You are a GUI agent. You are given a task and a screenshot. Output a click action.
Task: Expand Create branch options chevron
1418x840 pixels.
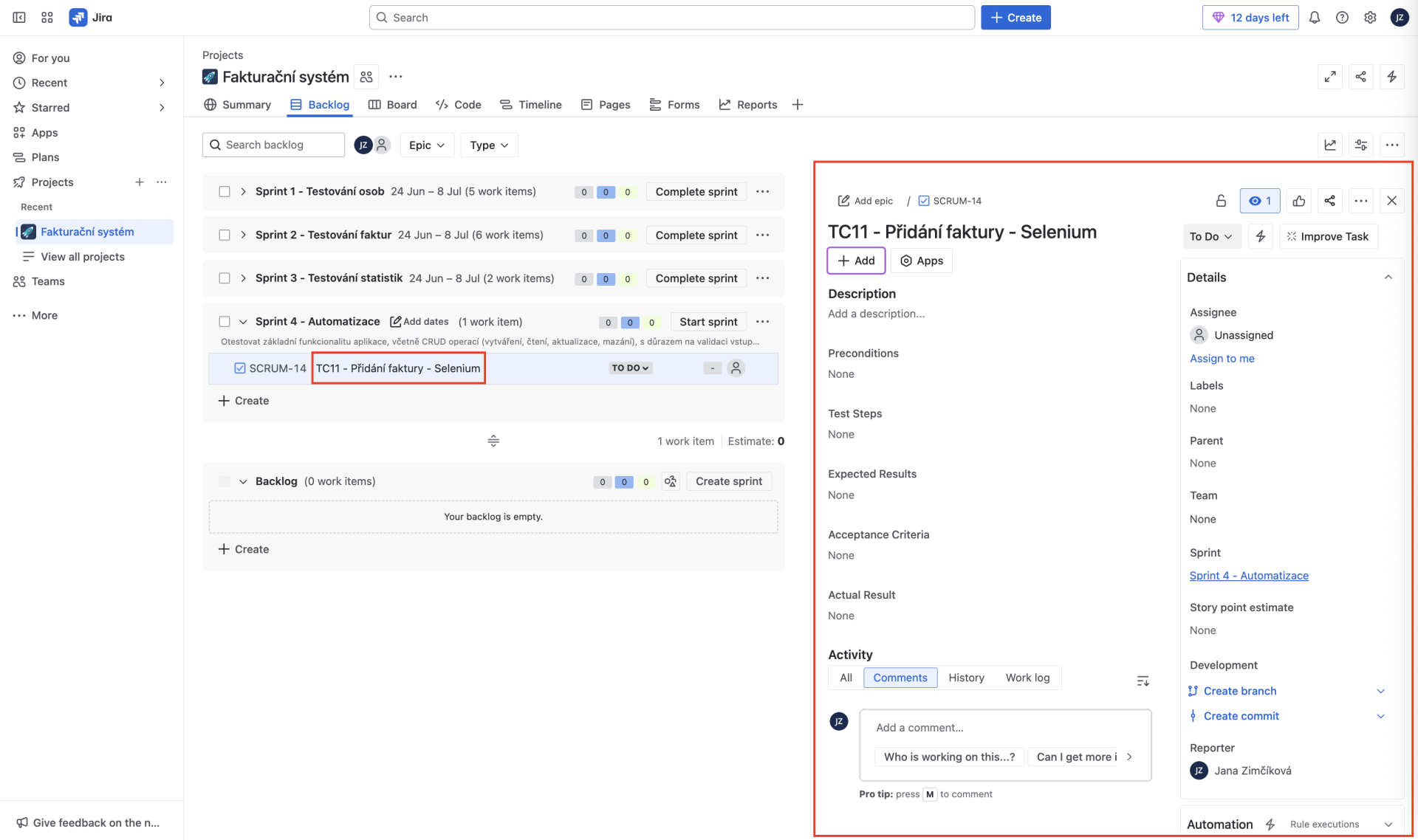tap(1381, 692)
